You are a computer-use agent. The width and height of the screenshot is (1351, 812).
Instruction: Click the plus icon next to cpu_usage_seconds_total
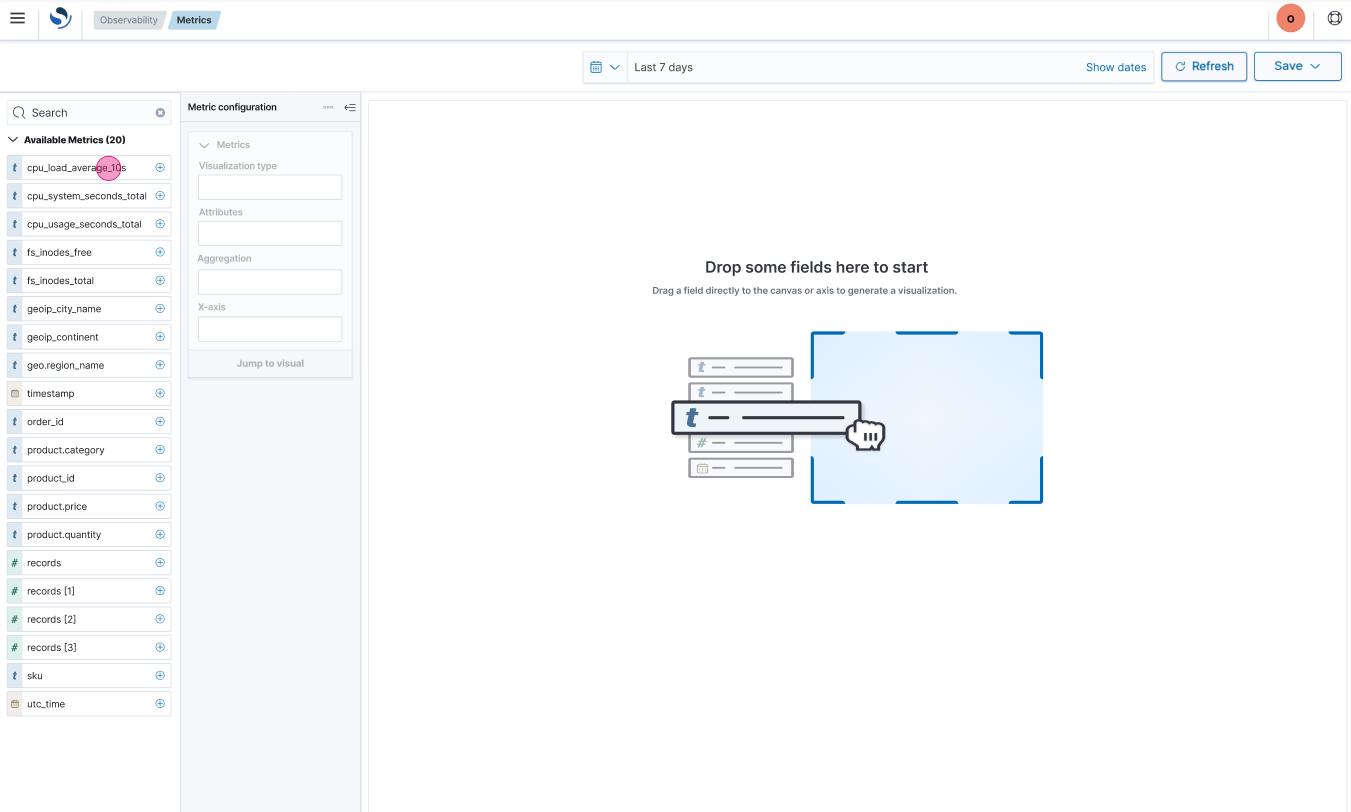159,223
